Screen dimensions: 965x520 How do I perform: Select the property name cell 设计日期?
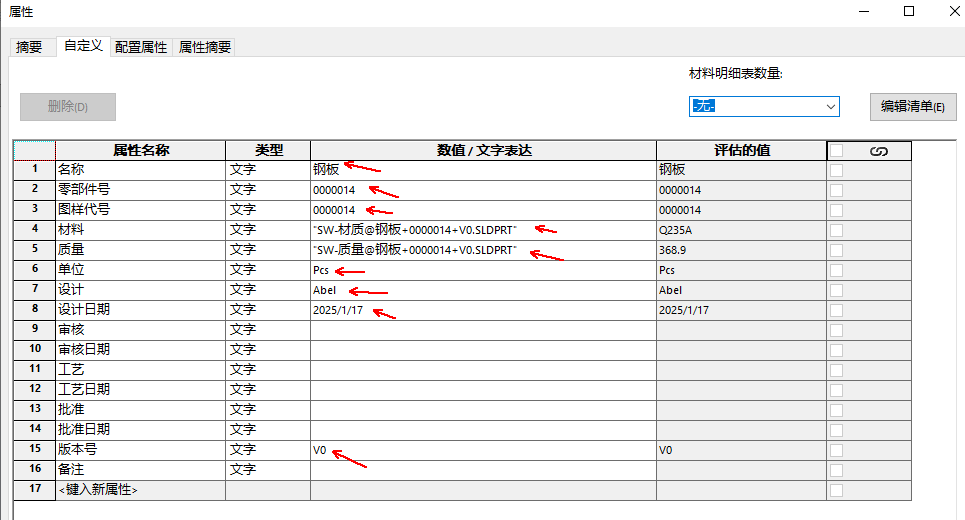pyautogui.click(x=141, y=310)
